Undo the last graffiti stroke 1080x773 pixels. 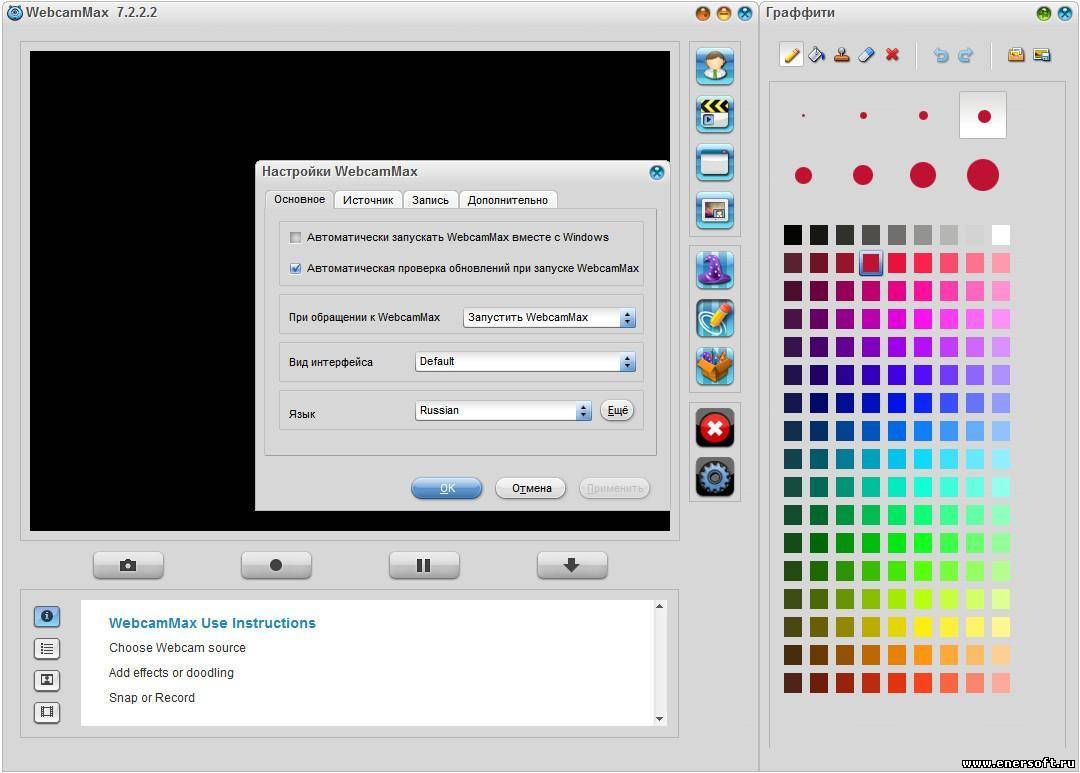pyautogui.click(x=941, y=55)
